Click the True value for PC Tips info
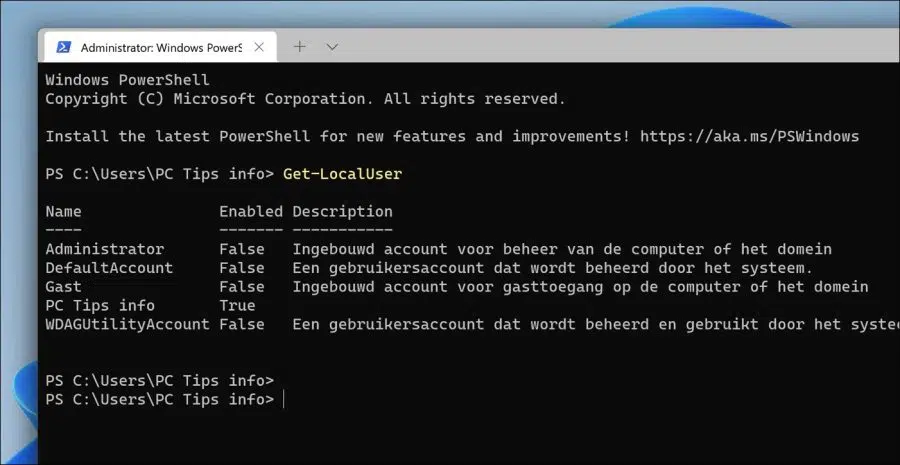The width and height of the screenshot is (900, 465). point(237,305)
